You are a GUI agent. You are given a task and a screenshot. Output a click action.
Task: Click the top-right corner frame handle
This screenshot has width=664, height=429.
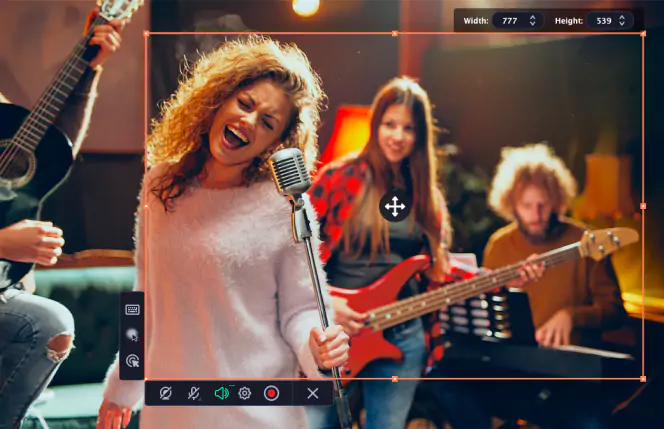tap(643, 33)
